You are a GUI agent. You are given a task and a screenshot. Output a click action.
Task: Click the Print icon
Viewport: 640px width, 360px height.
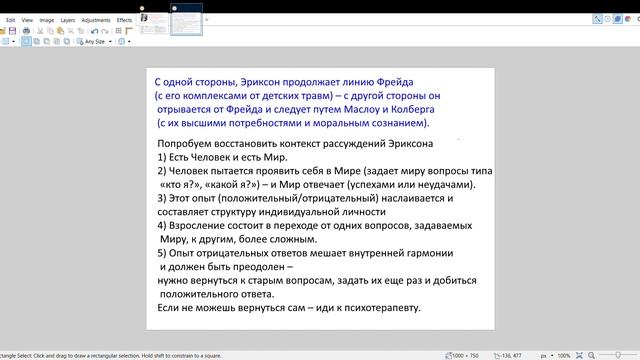pos(26,31)
